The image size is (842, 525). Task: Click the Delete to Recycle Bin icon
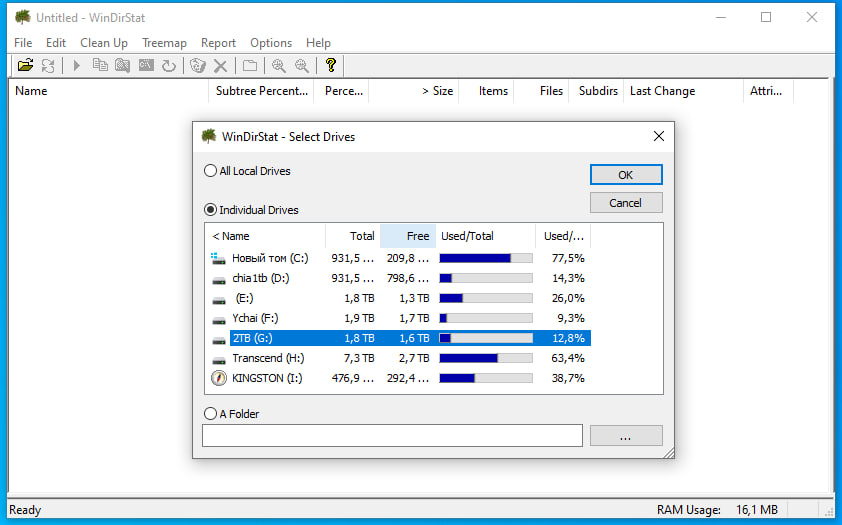(x=198, y=65)
